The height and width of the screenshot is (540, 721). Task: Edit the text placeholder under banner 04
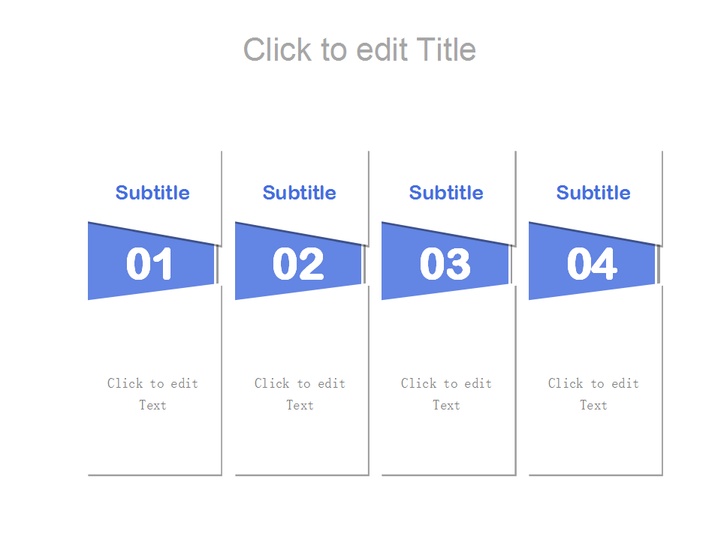click(x=594, y=394)
